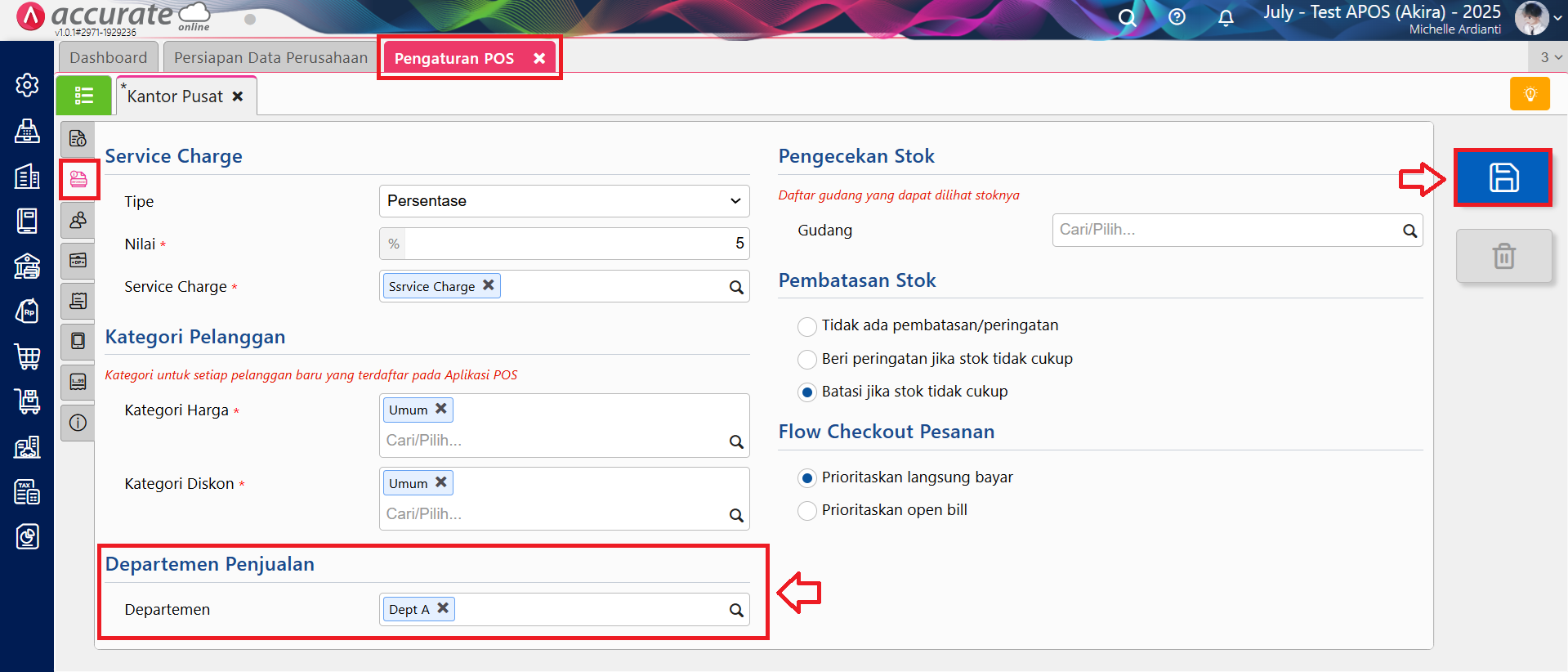Open the notifications bell icon
The image size is (1568, 672).
click(1226, 17)
